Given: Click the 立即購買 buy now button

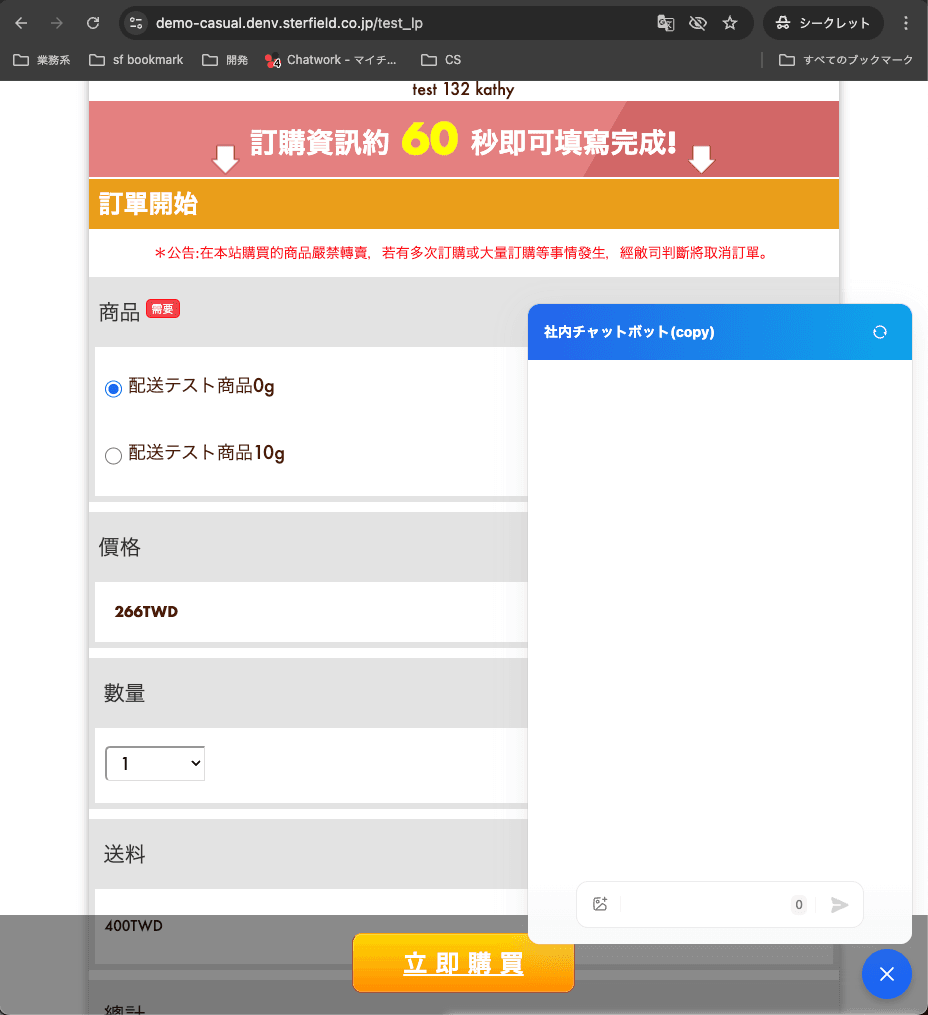Looking at the screenshot, I should click(463, 963).
